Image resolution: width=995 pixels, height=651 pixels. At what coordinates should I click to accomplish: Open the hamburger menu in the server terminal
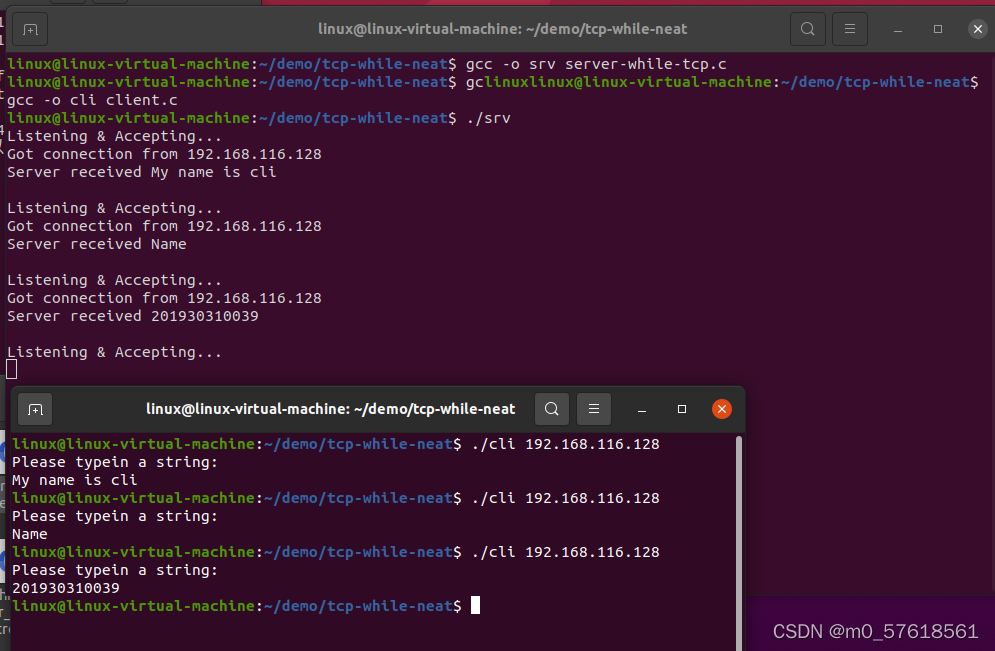[x=850, y=29]
